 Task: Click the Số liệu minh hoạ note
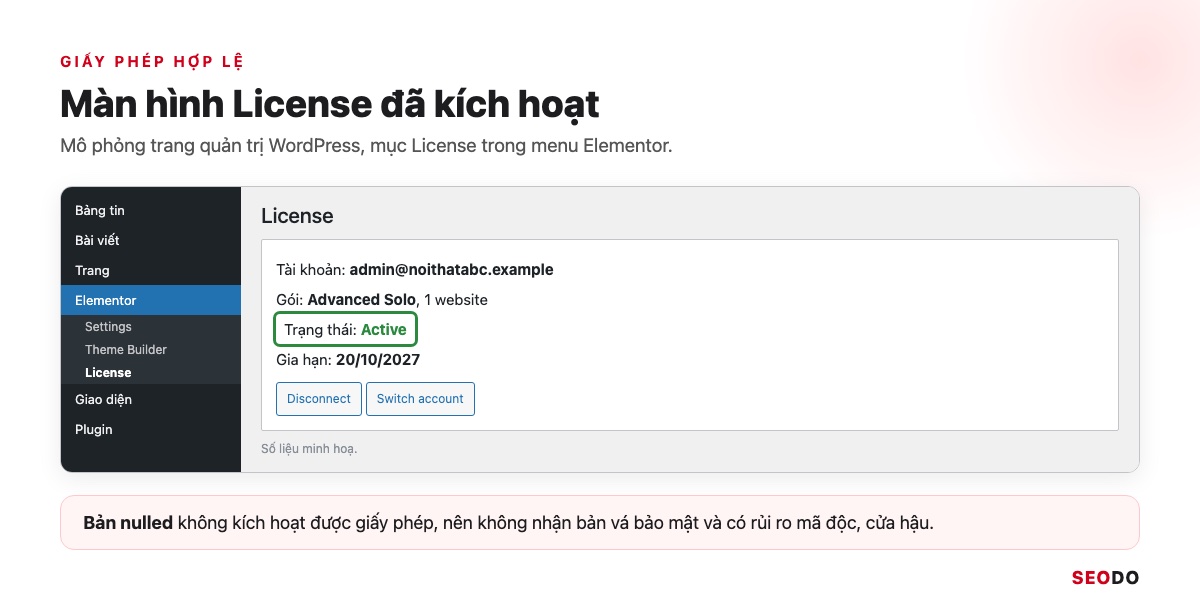[309, 449]
